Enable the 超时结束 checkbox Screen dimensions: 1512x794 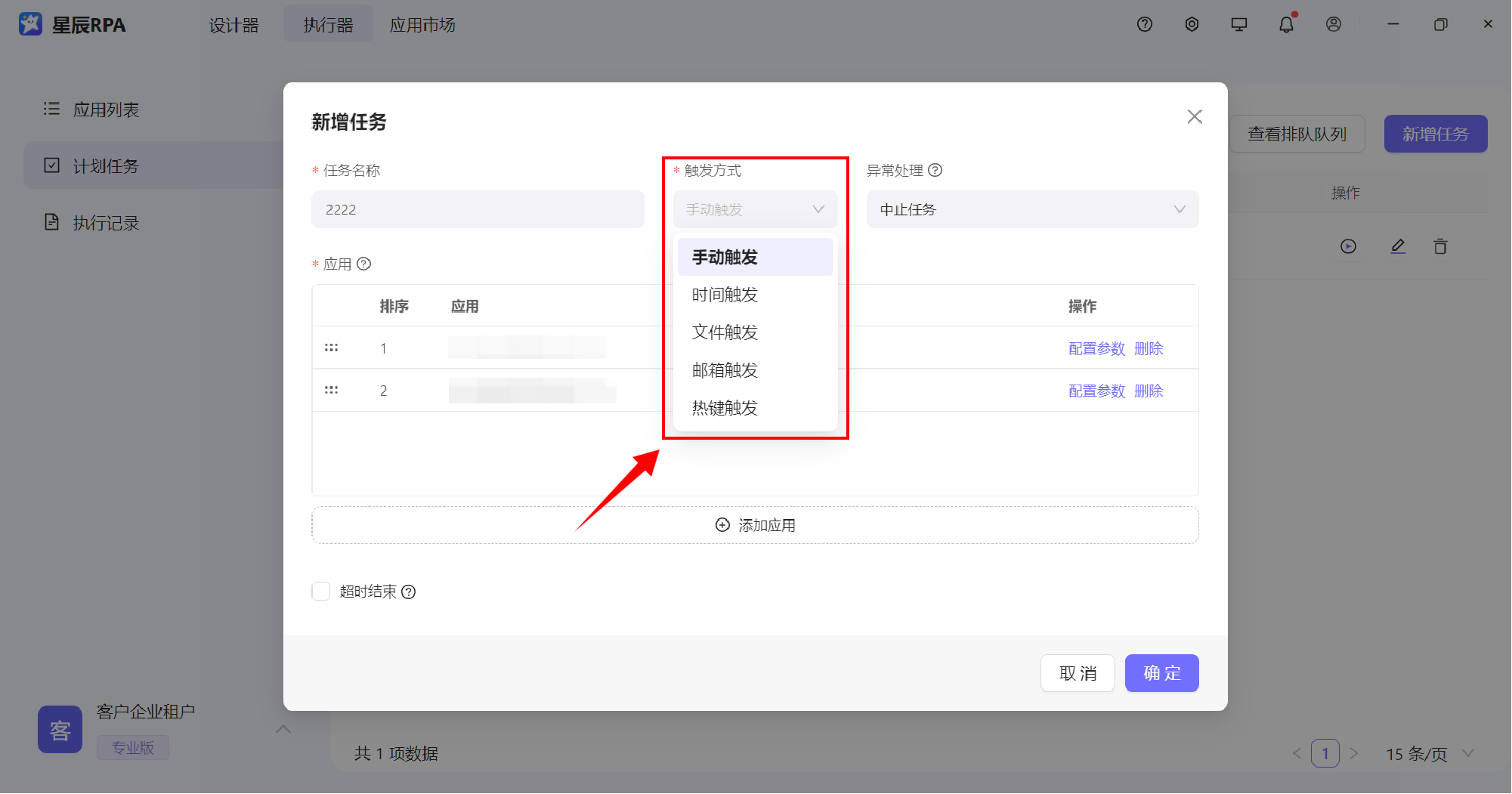coord(320,592)
